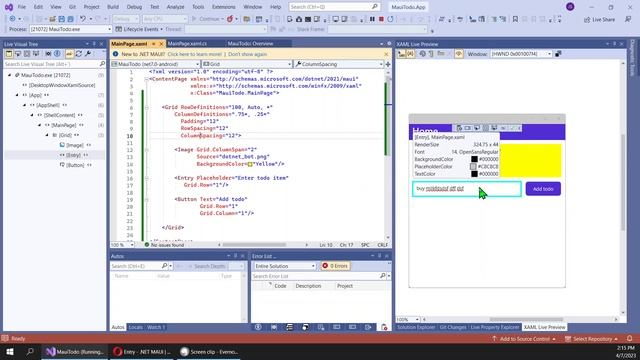Switch to MainPage.xaml.cs tab
This screenshot has width=640, height=360.
click(x=187, y=44)
